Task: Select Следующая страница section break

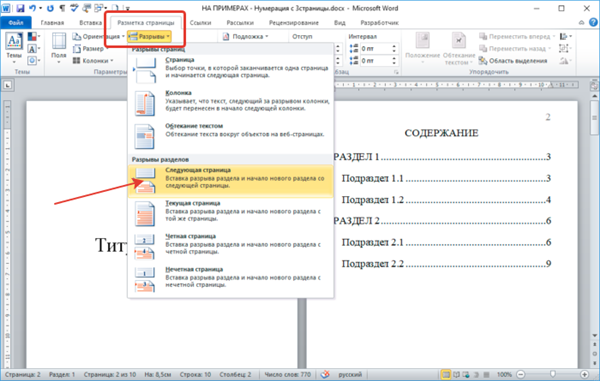Action: [231, 181]
